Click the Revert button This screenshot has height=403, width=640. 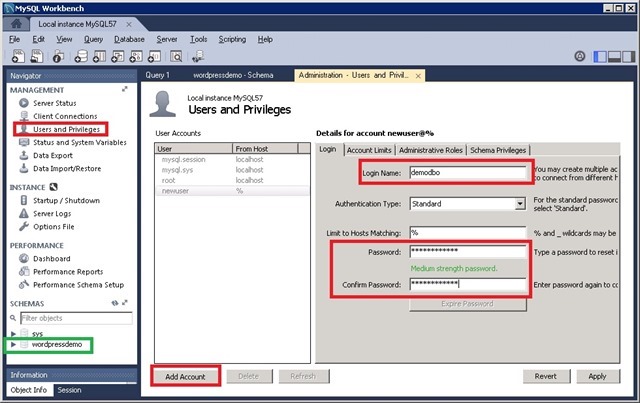click(x=546, y=376)
